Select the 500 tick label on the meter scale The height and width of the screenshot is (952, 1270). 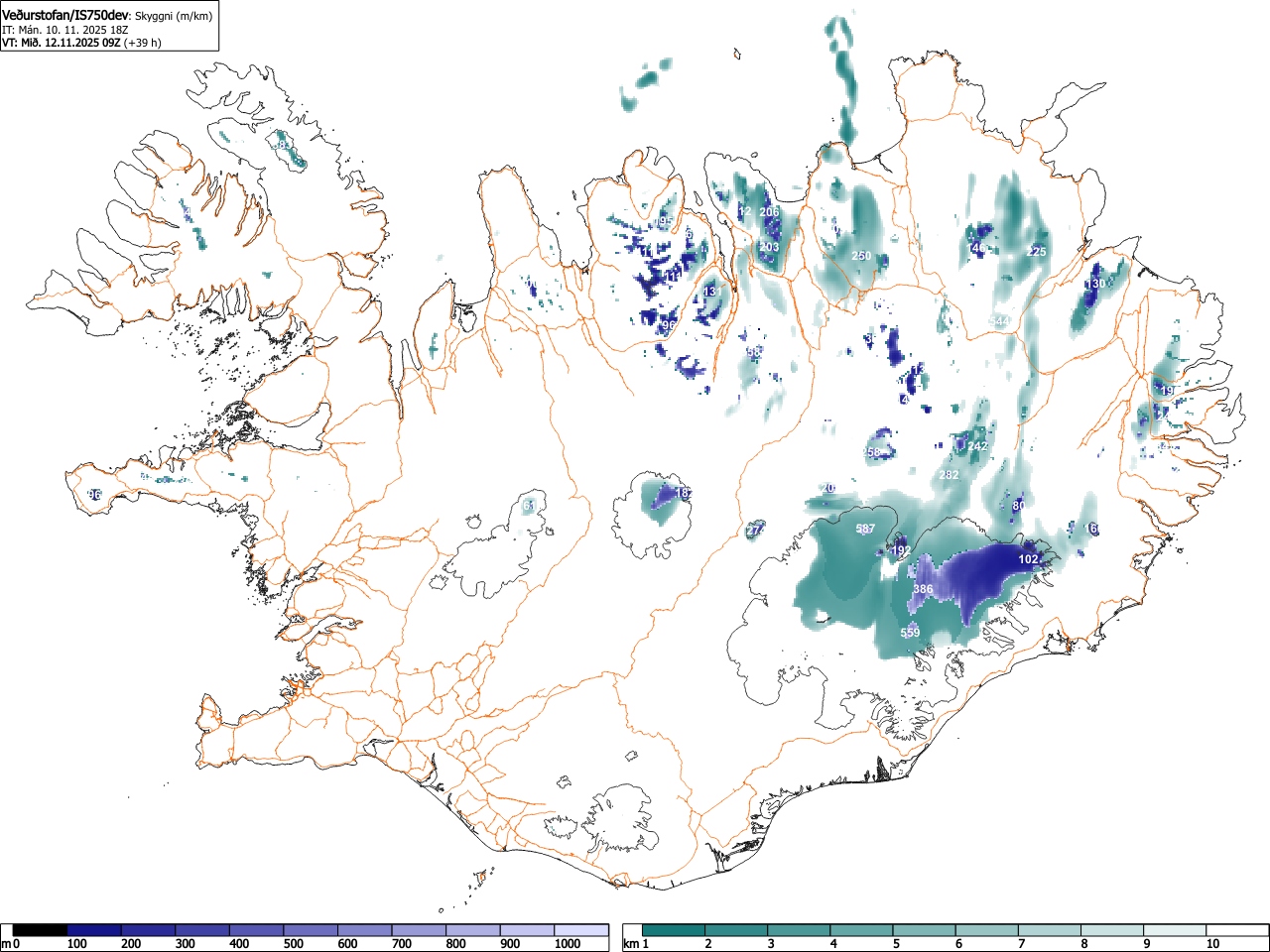(x=294, y=944)
